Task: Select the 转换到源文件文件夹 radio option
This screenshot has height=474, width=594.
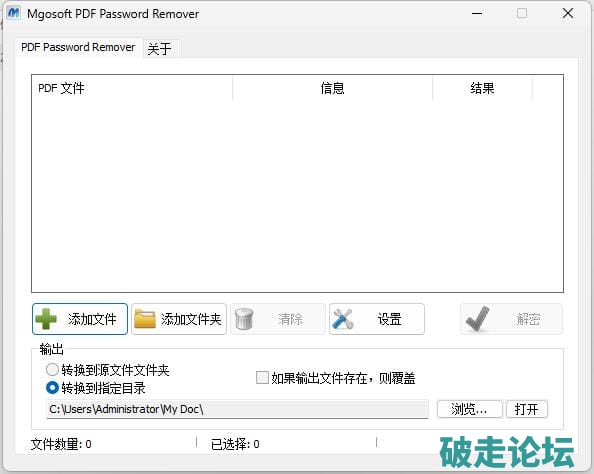Action: [x=52, y=369]
